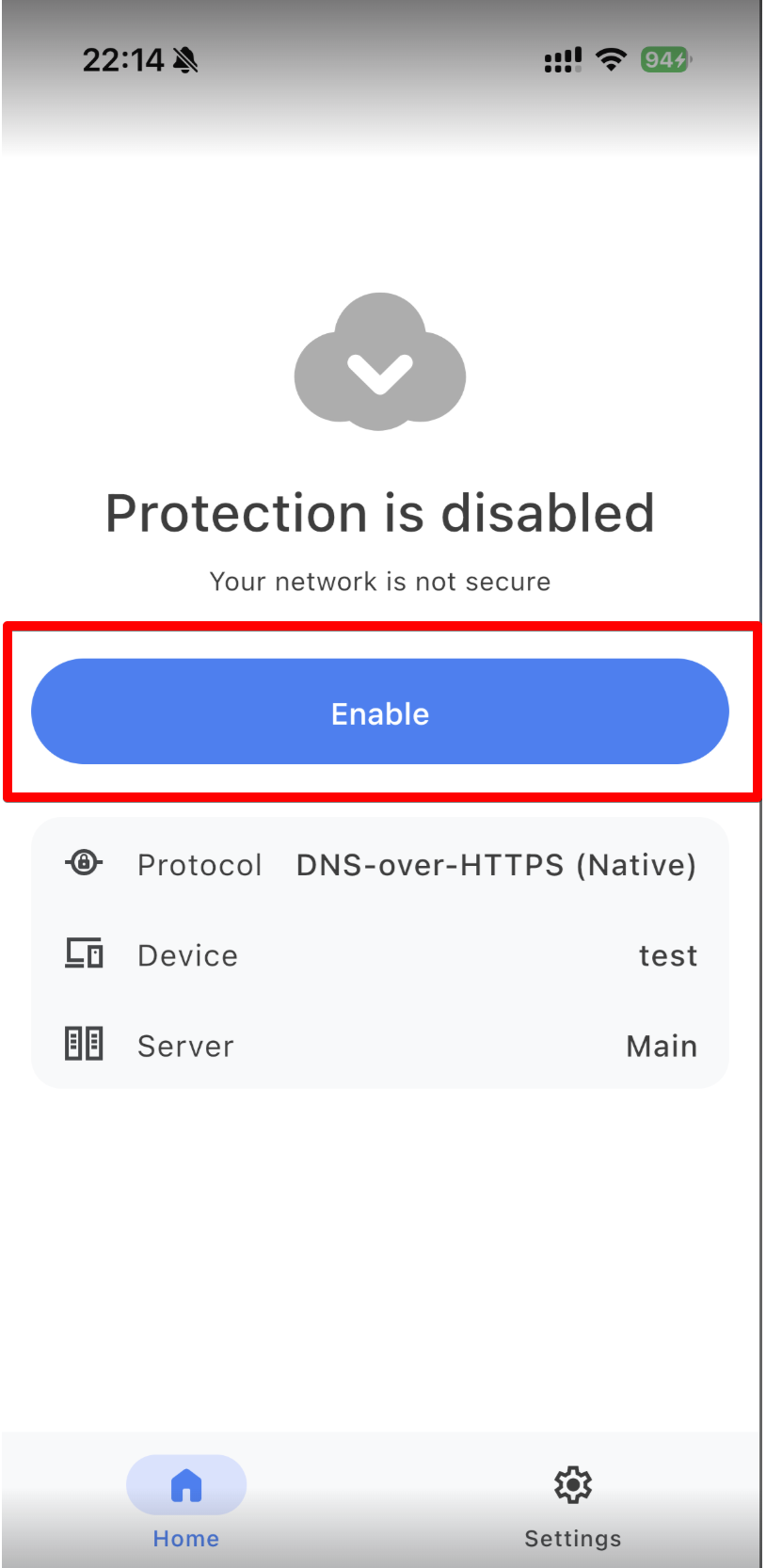The width and height of the screenshot is (766, 1568).
Task: Click the Server rack icon
Action: pyautogui.click(x=84, y=1044)
